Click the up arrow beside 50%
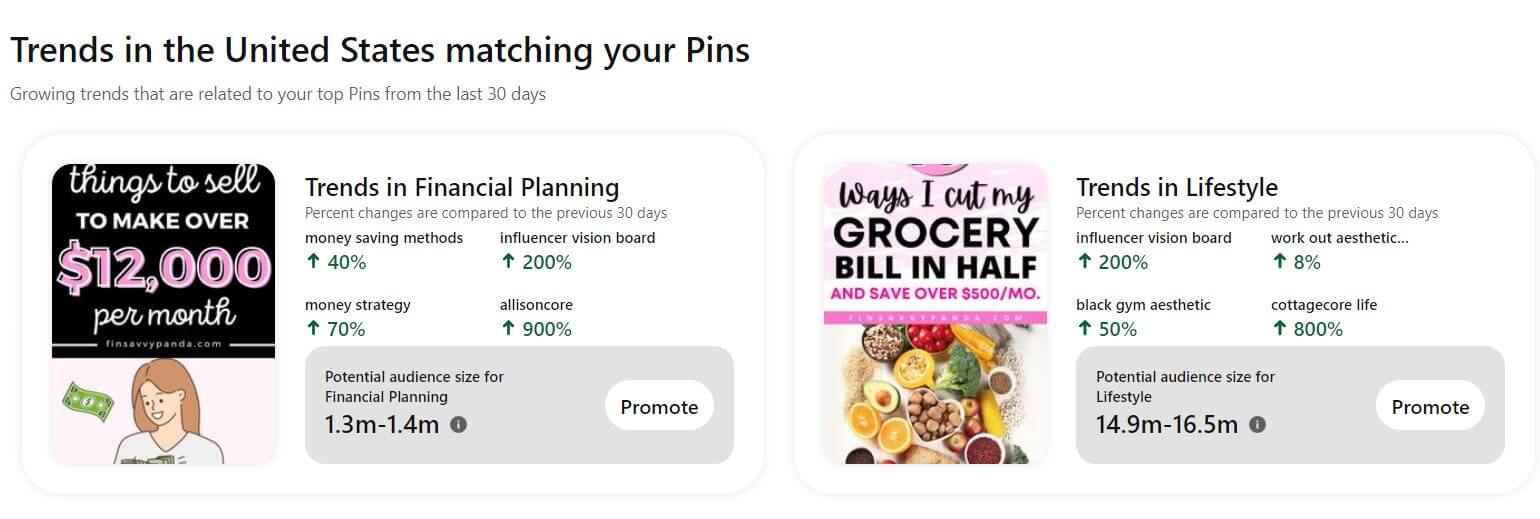This screenshot has height=519, width=1540. (x=1084, y=328)
